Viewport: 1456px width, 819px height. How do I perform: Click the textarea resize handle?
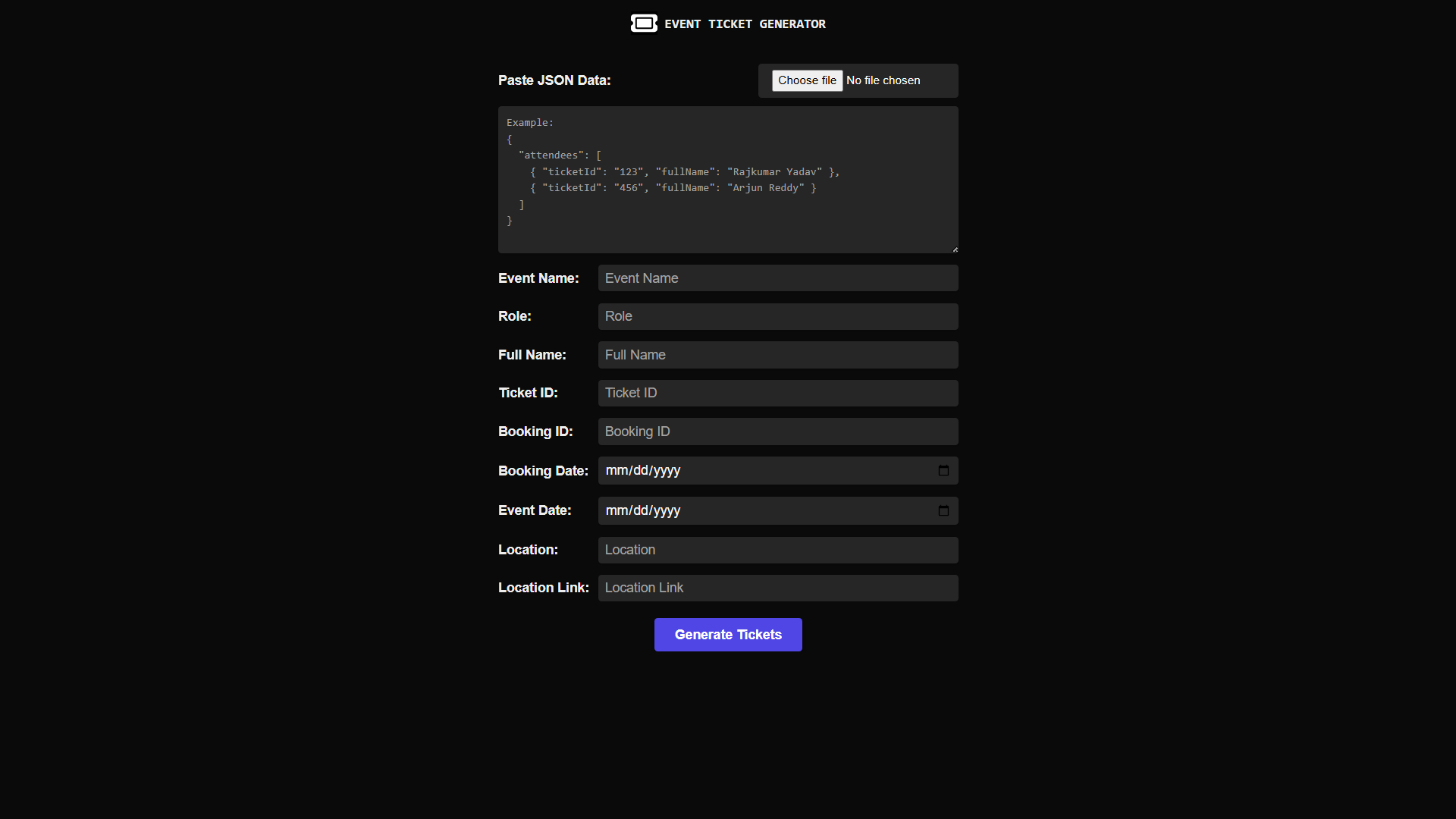(954, 247)
